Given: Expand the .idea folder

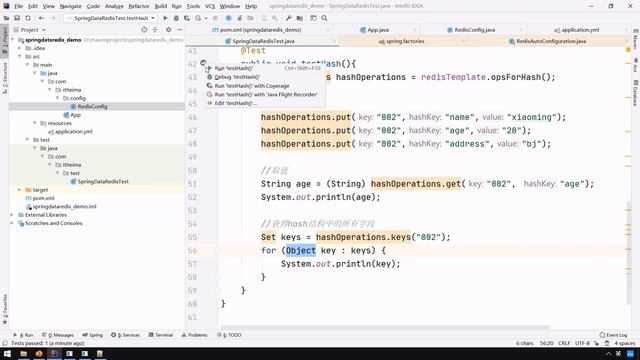Looking at the screenshot, I should 20,48.
